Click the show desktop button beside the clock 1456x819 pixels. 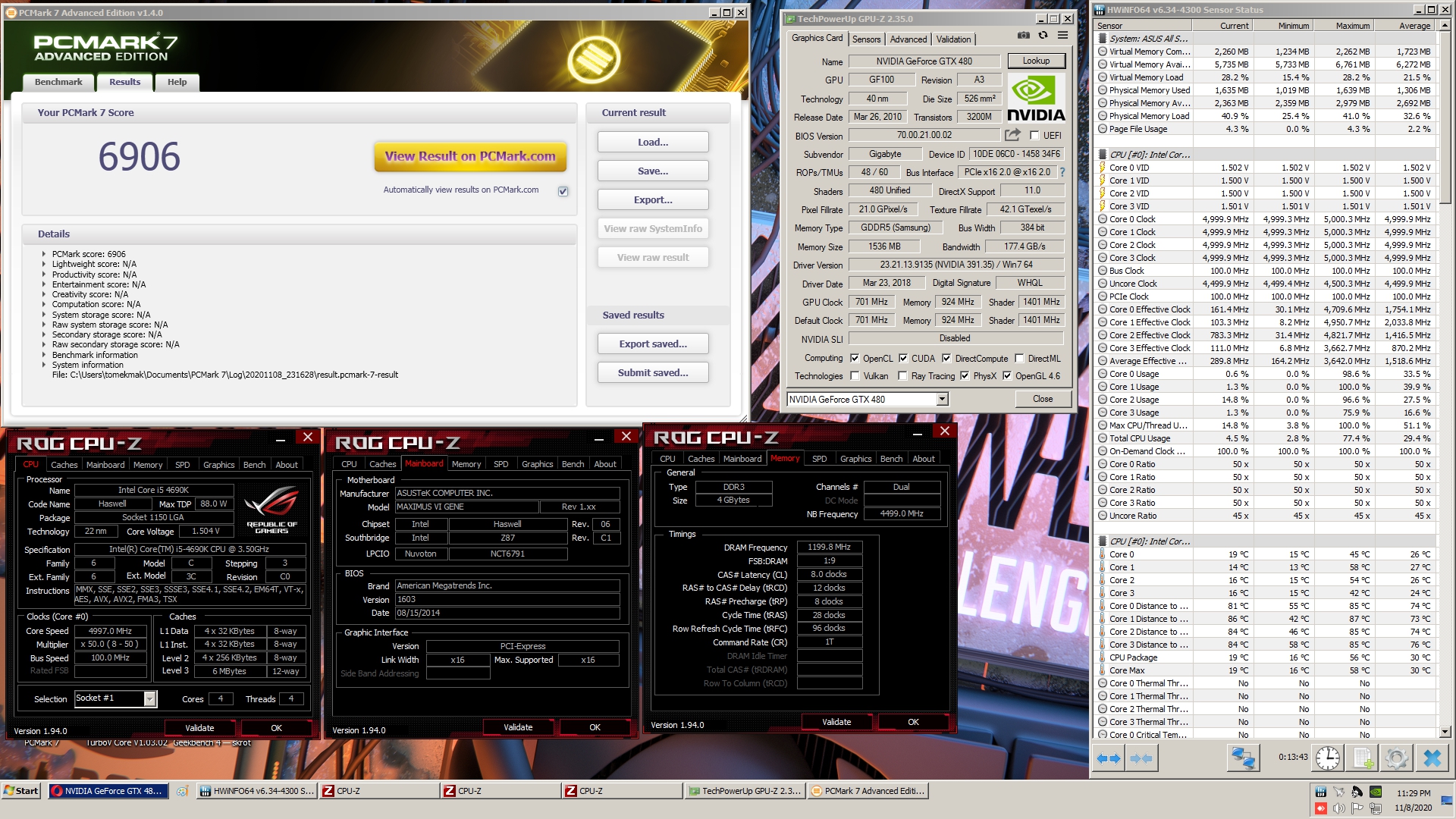[1448, 800]
